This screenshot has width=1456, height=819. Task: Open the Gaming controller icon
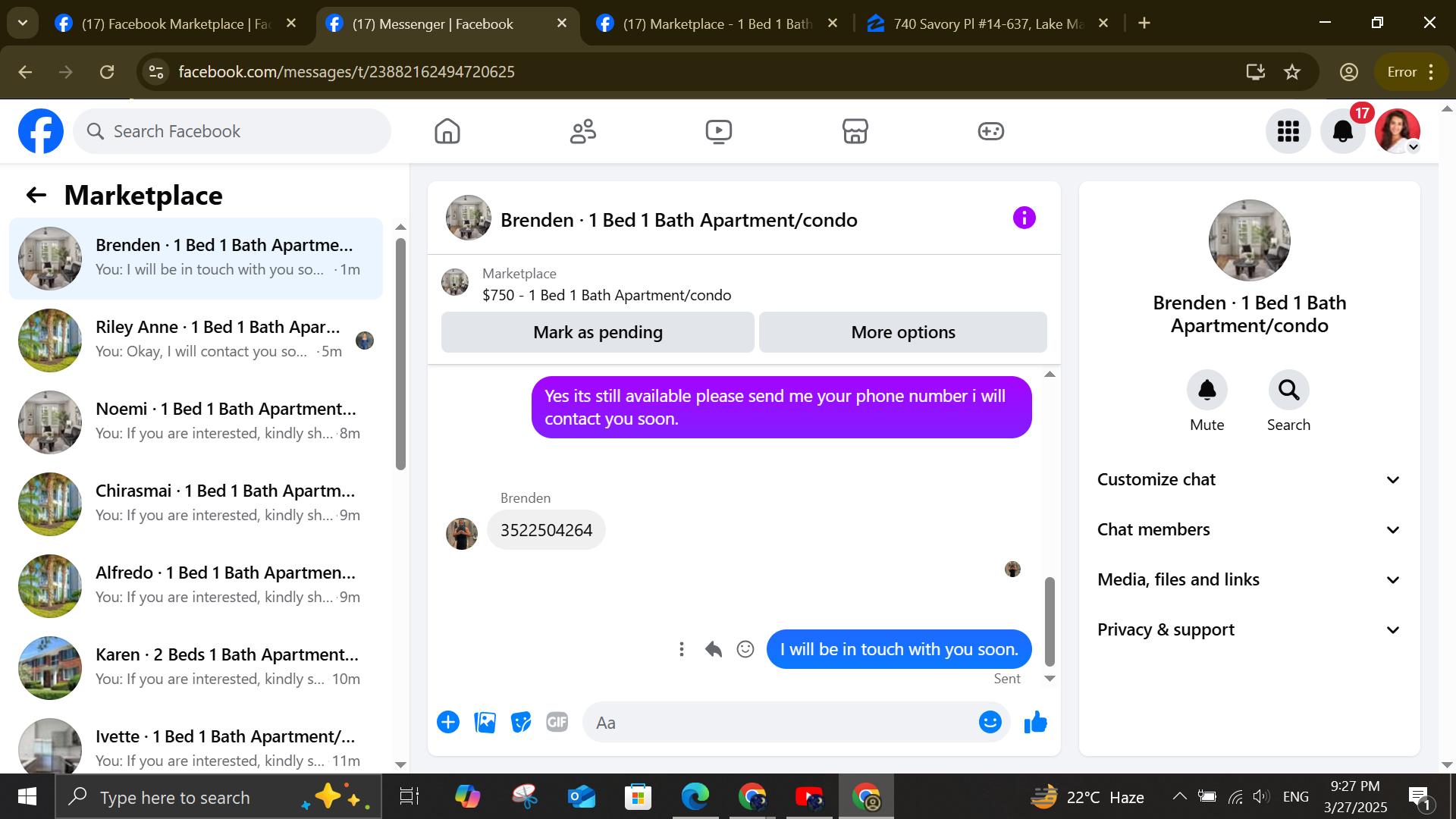coord(990,131)
